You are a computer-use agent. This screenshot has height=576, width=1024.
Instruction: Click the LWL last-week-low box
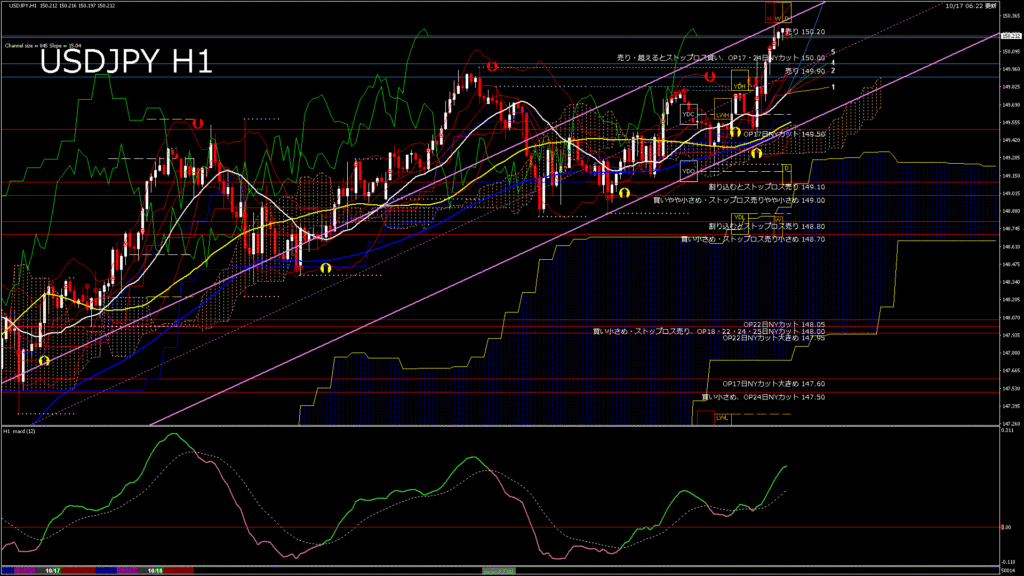point(722,417)
